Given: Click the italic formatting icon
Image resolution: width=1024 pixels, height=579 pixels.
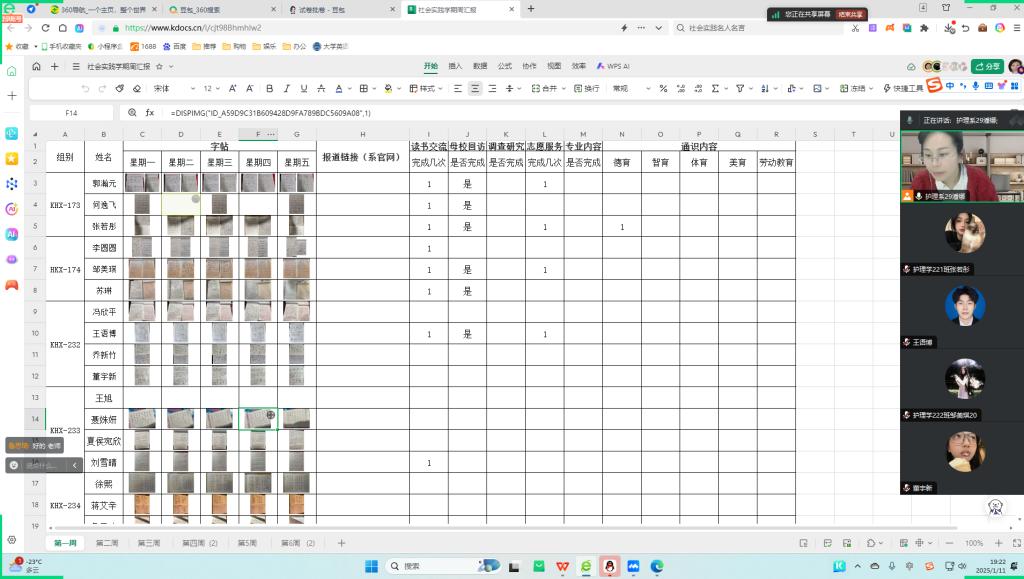Looking at the screenshot, I should click(287, 88).
